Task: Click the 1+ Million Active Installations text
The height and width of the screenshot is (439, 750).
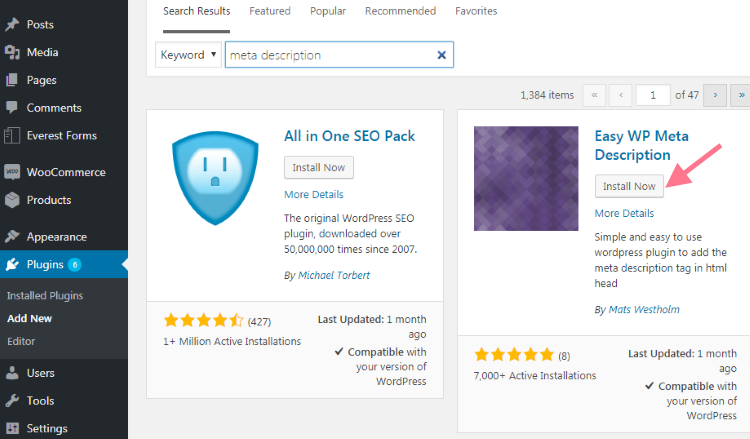Action: click(232, 341)
